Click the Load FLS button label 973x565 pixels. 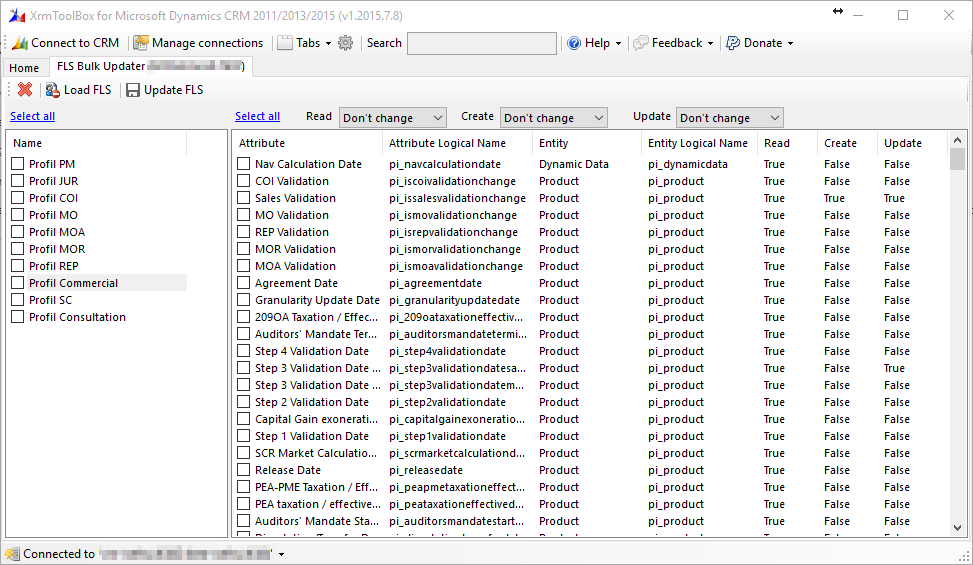[x=87, y=90]
